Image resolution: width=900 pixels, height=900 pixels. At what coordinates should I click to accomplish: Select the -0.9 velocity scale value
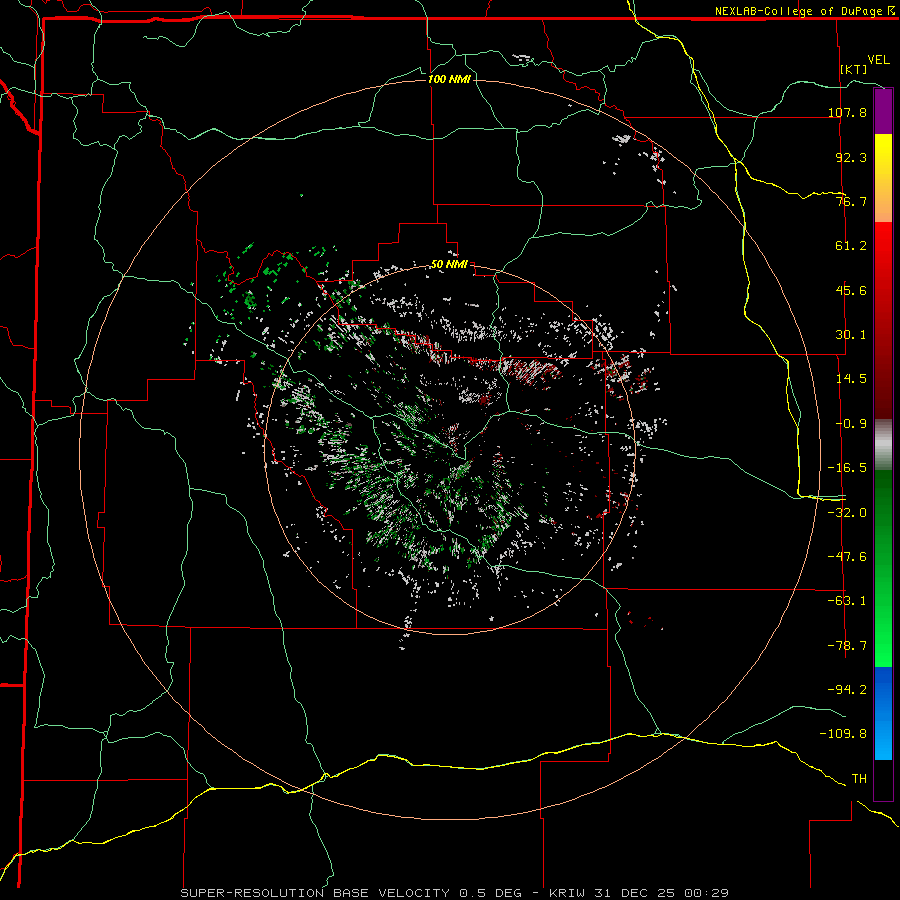pyautogui.click(x=851, y=424)
